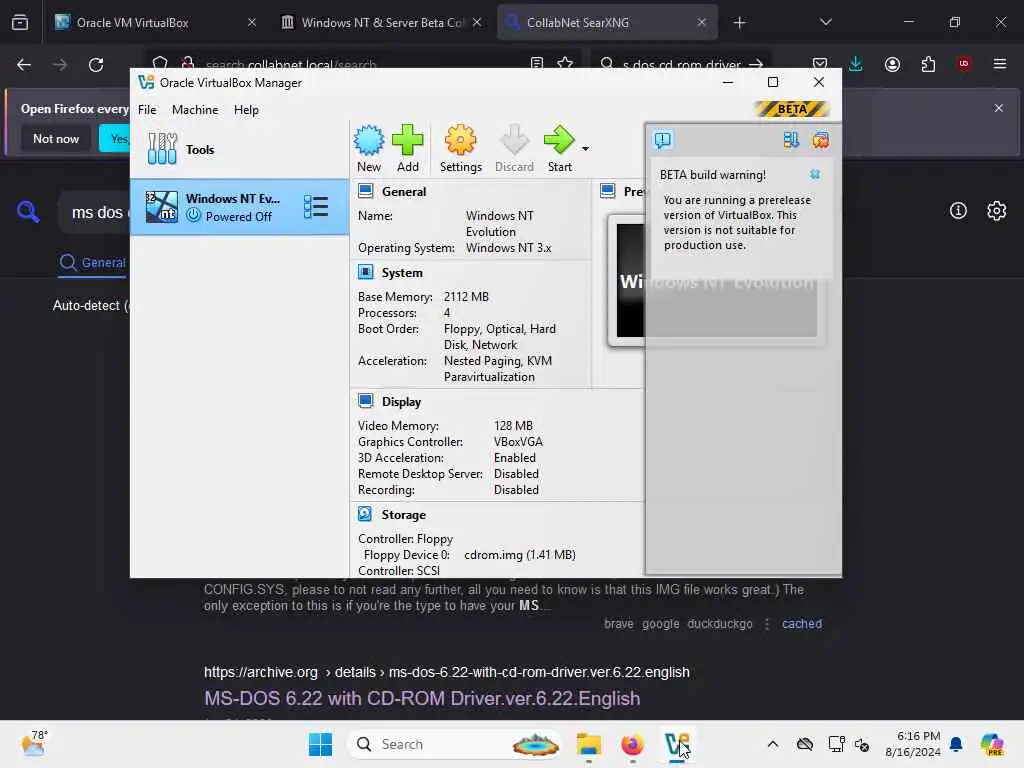
Task: Click the taskbar Search box
Action: pos(455,744)
